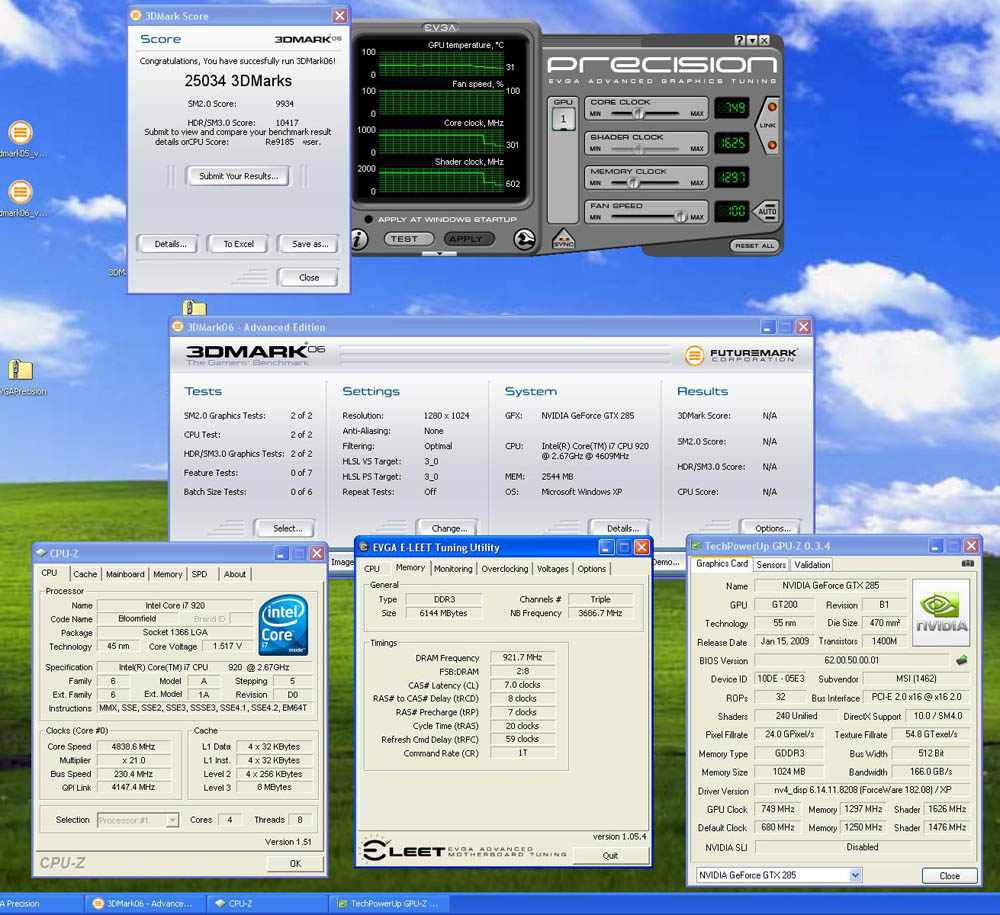The height and width of the screenshot is (915, 1000).
Task: Click Close button in GPU-Z
Action: click(x=950, y=875)
